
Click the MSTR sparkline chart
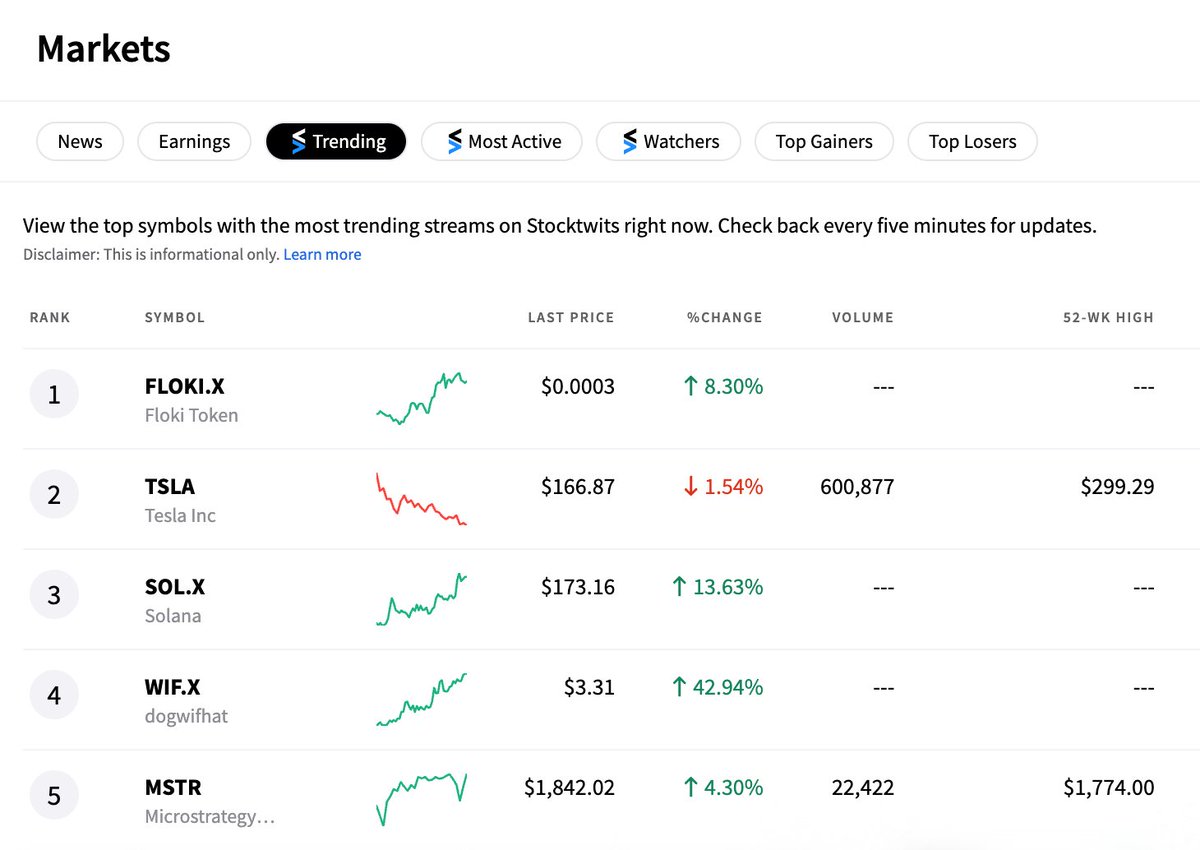click(x=421, y=799)
